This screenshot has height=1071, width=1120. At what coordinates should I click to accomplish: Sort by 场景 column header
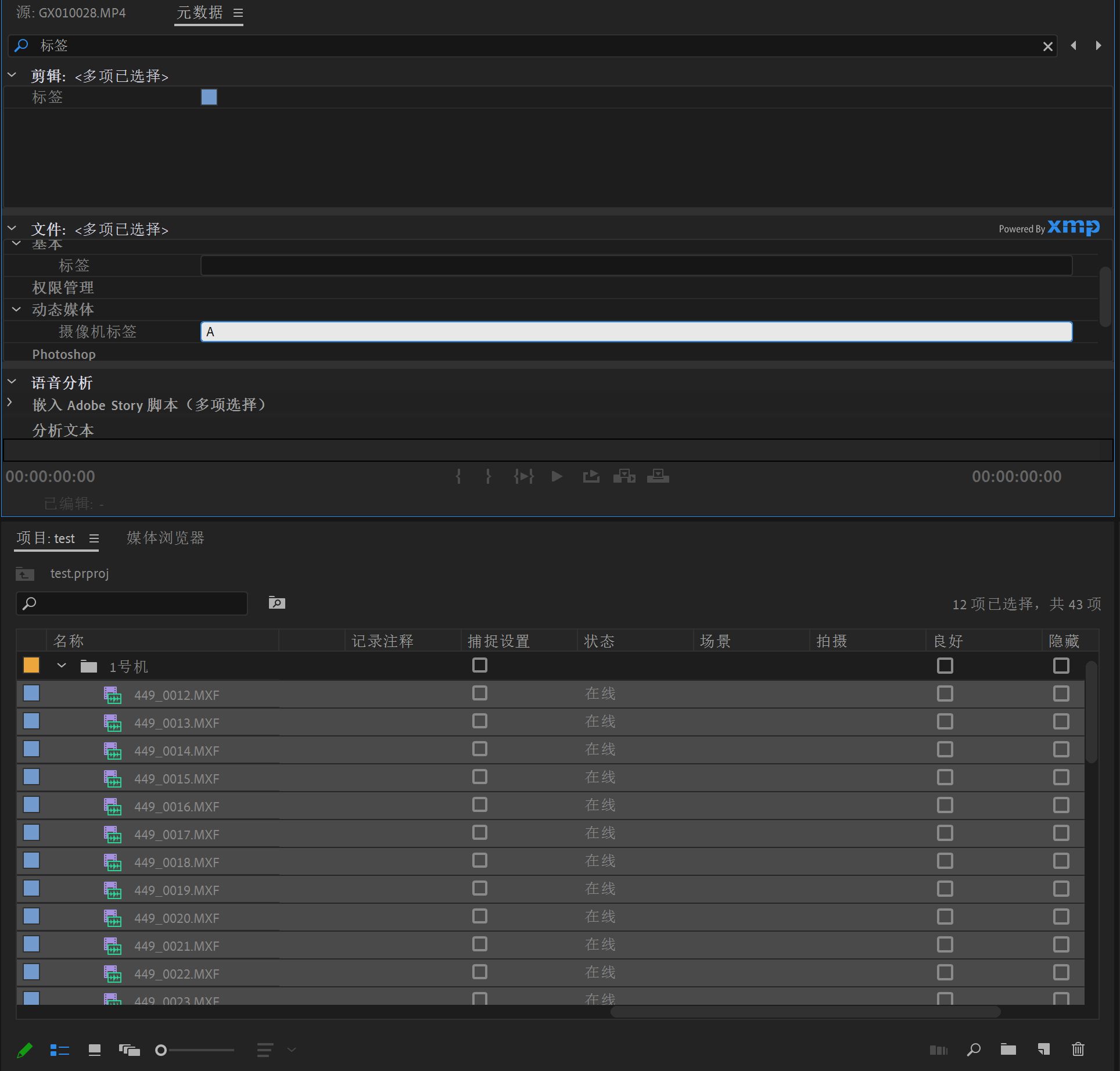point(751,641)
